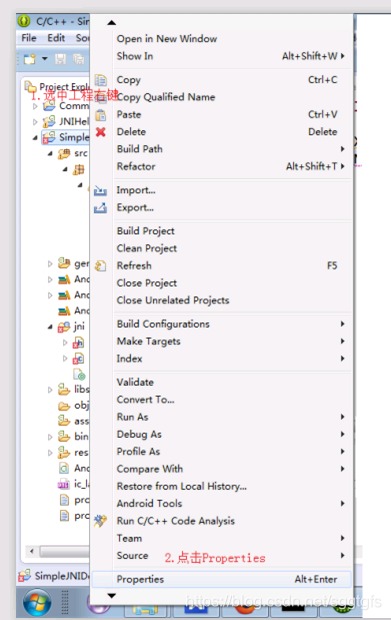Click the Code Analysis wand icon
The width and height of the screenshot is (391, 620).
tap(100, 521)
